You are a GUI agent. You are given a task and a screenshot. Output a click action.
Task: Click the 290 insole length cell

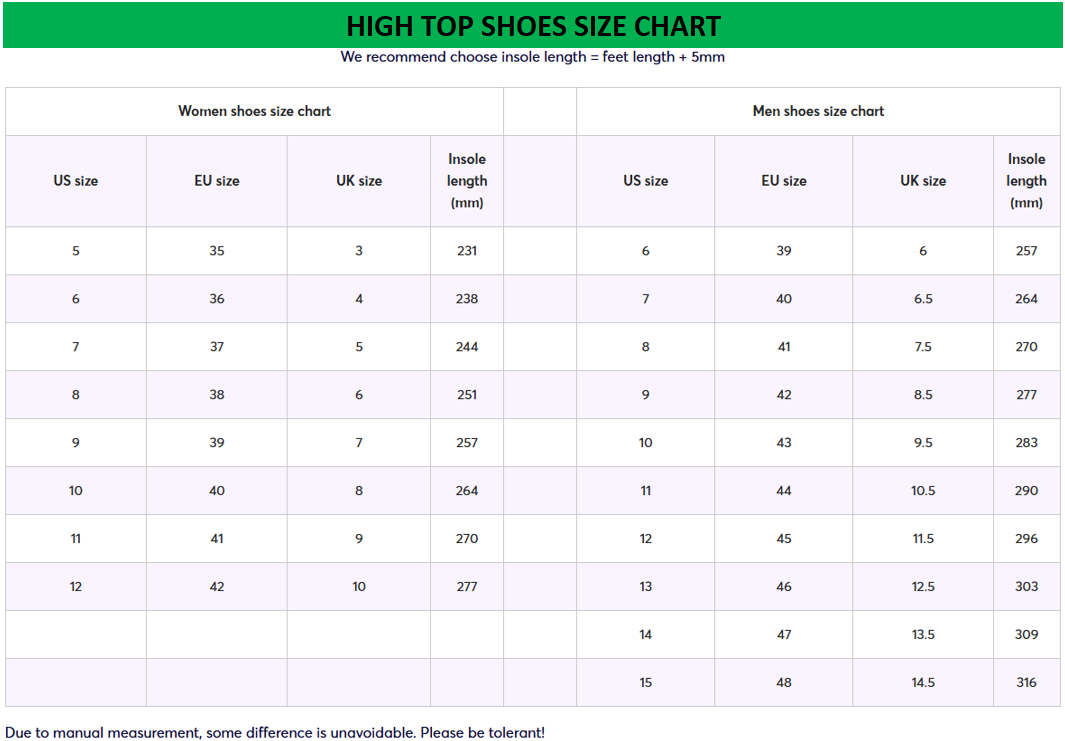1026,491
